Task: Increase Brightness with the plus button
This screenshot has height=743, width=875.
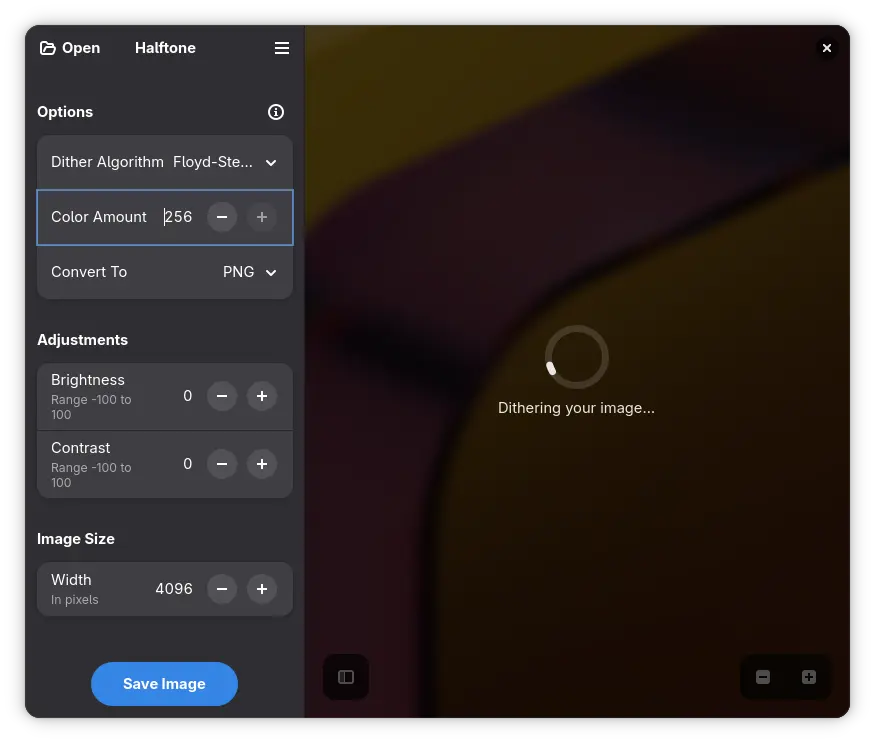Action: [x=262, y=396]
